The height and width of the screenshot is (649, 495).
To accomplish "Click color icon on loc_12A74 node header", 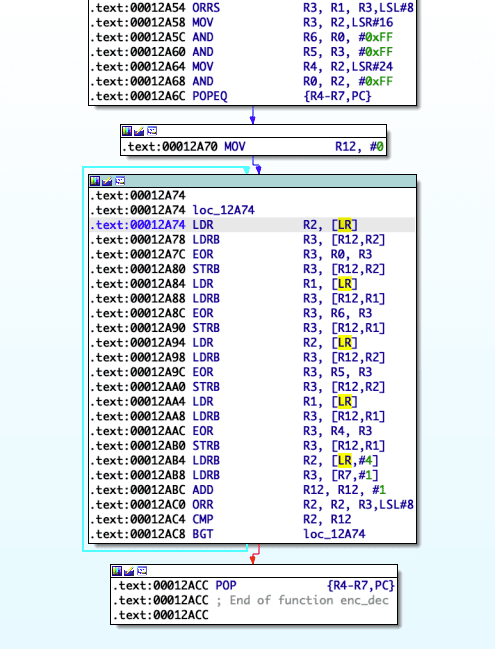I will 95,181.
